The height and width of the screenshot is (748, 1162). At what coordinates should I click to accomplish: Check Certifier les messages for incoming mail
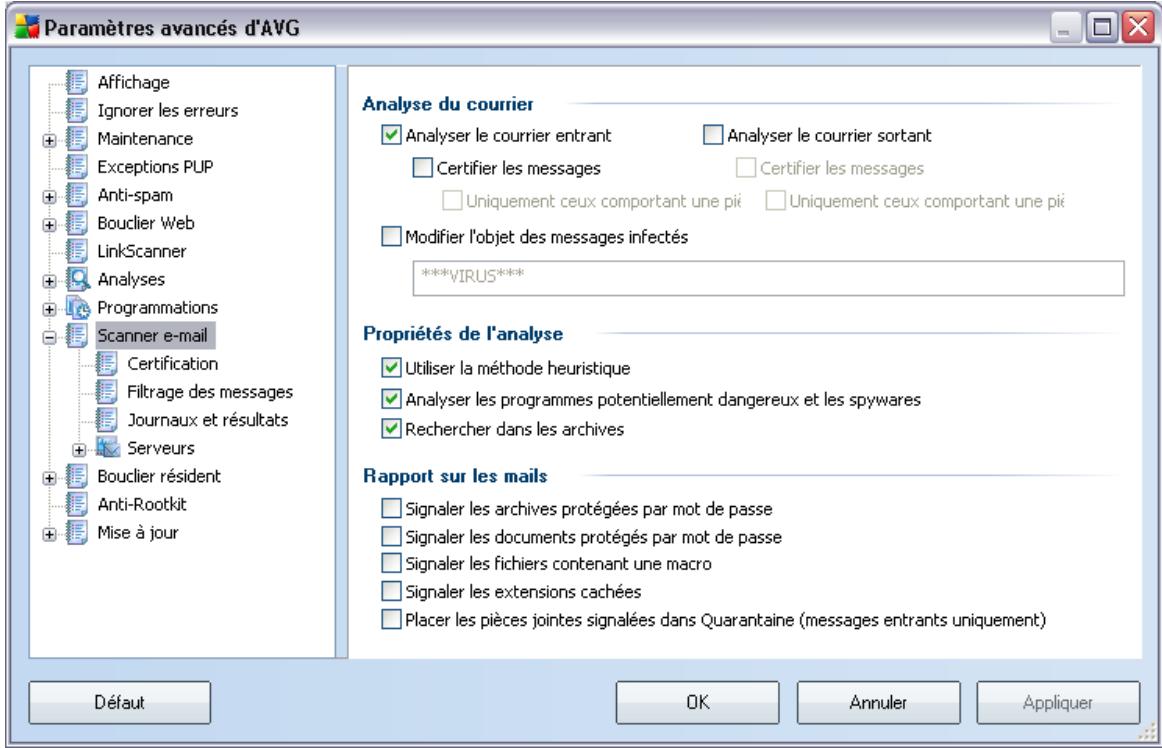pyautogui.click(x=422, y=168)
